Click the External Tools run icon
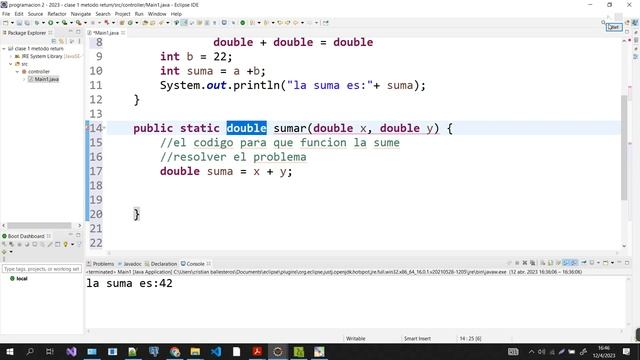640x360 pixels. (x=78, y=23)
